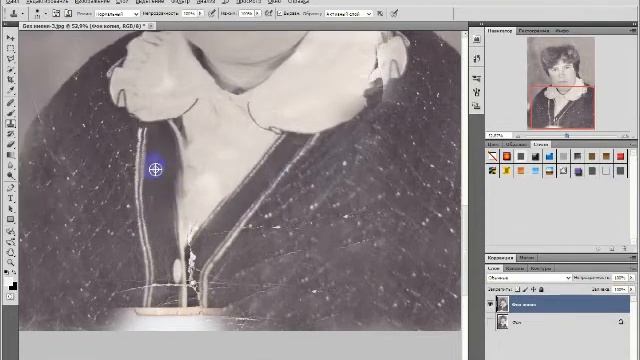The height and width of the screenshot is (360, 640).
Task: Open the brush preset picker arrow
Action: (45, 14)
